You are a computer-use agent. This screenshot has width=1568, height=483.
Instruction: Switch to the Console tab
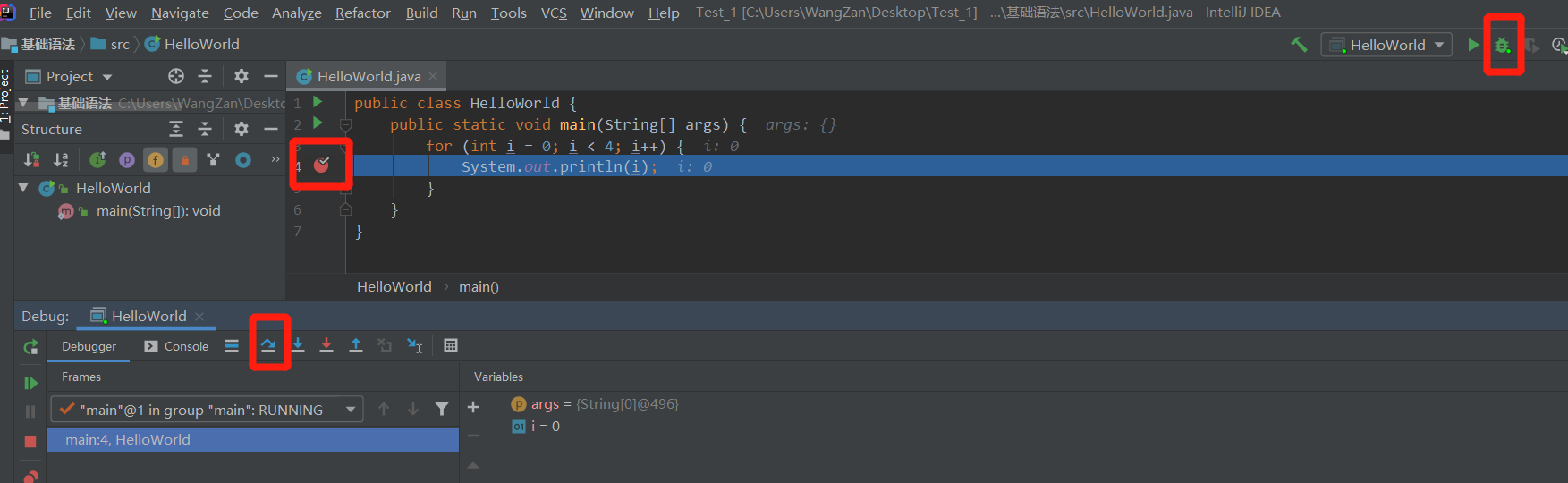click(177, 346)
